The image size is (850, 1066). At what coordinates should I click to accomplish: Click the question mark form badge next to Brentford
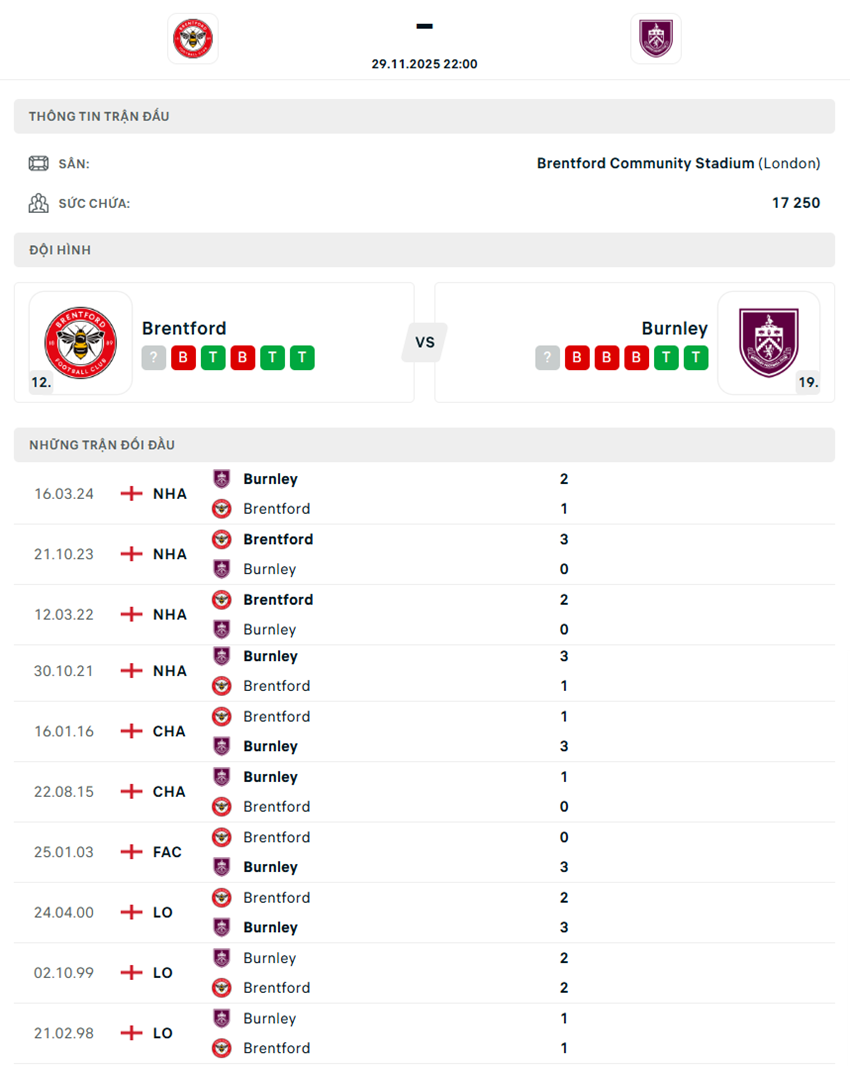click(x=153, y=357)
